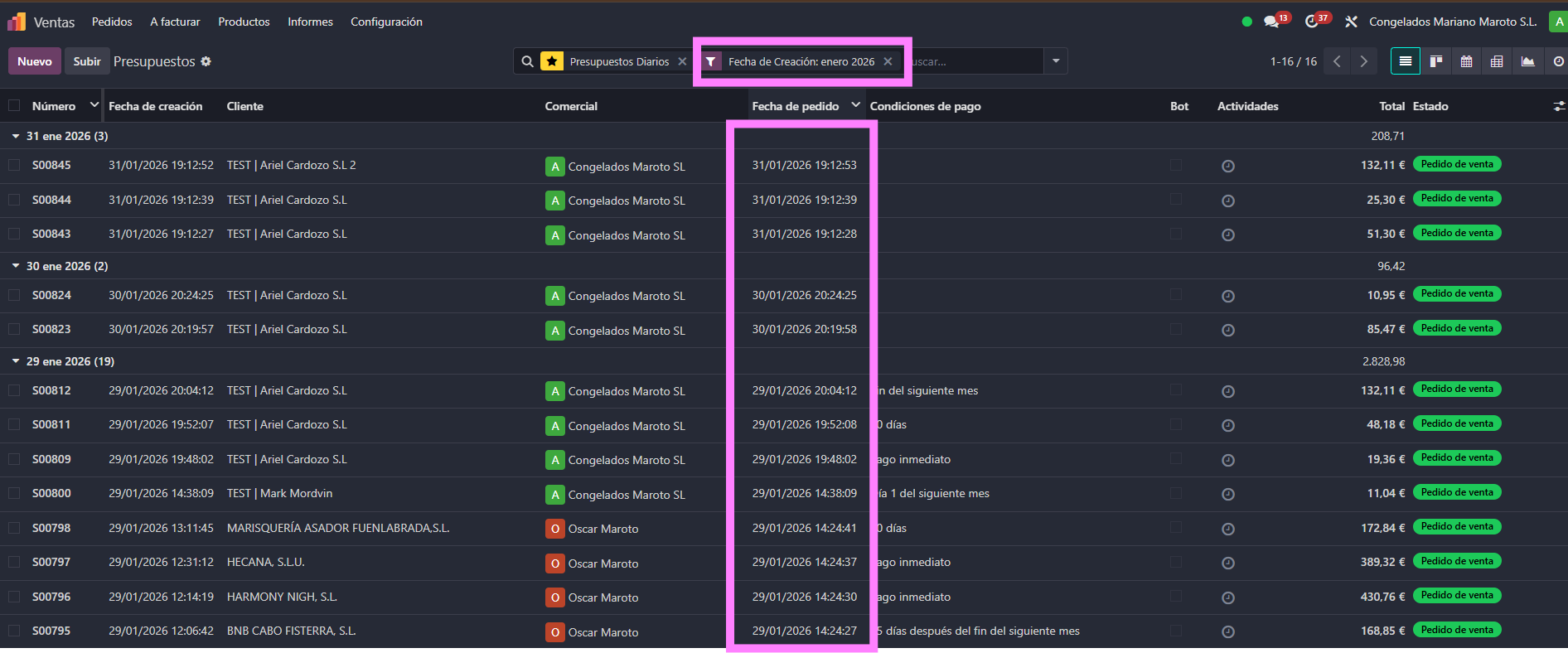Image resolution: width=1568 pixels, height=653 pixels.
Task: Switch to Pivot table view
Action: (x=1497, y=61)
